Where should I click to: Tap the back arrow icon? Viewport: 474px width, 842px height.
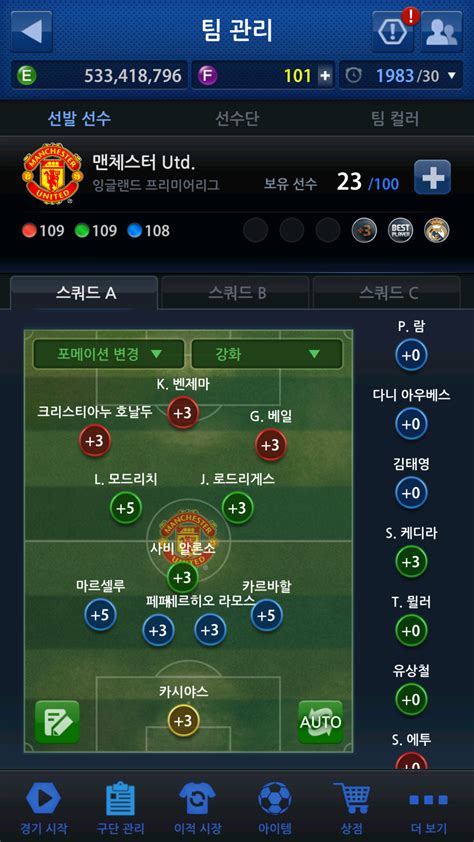(x=32, y=31)
